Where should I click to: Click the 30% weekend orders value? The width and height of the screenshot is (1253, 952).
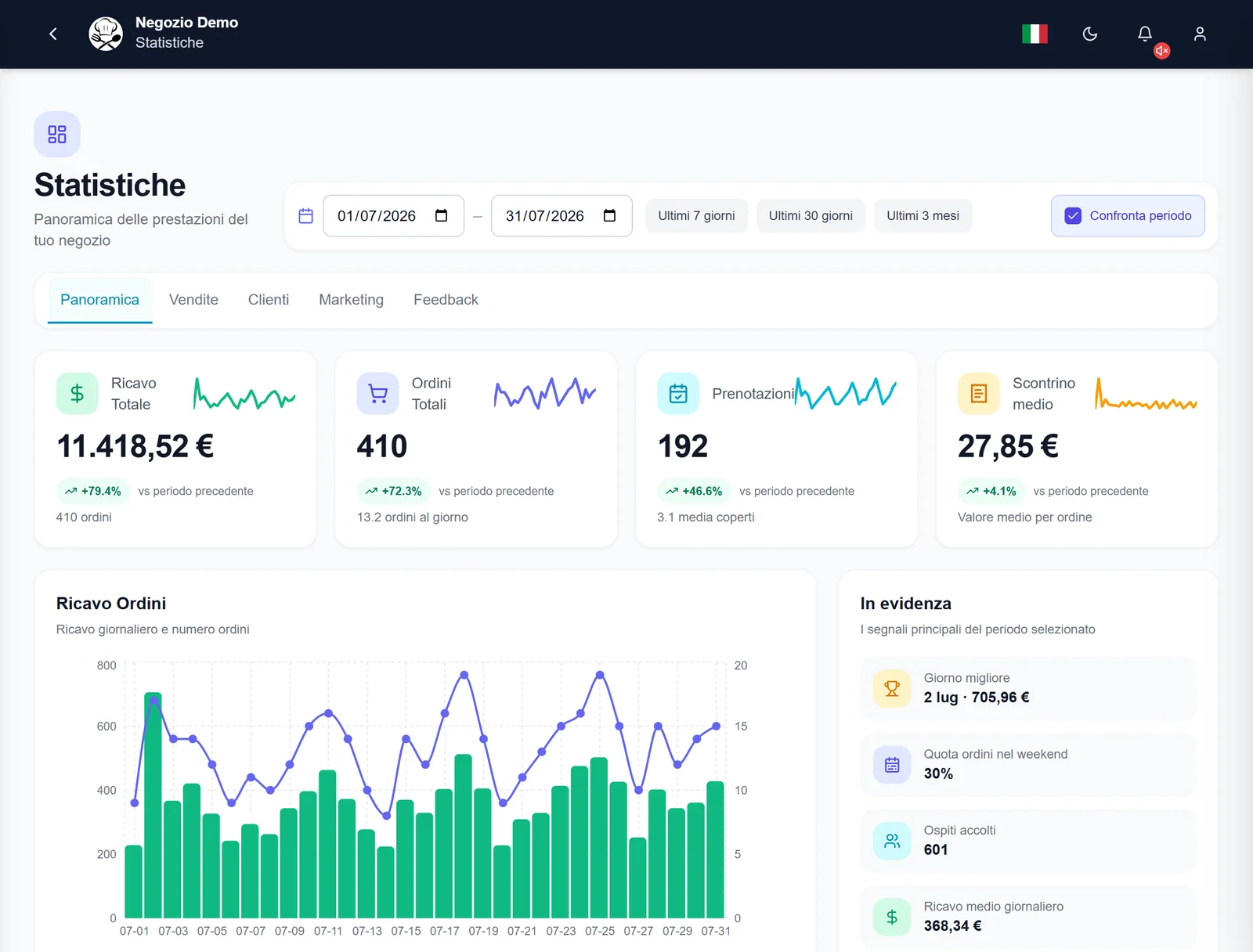point(938,773)
